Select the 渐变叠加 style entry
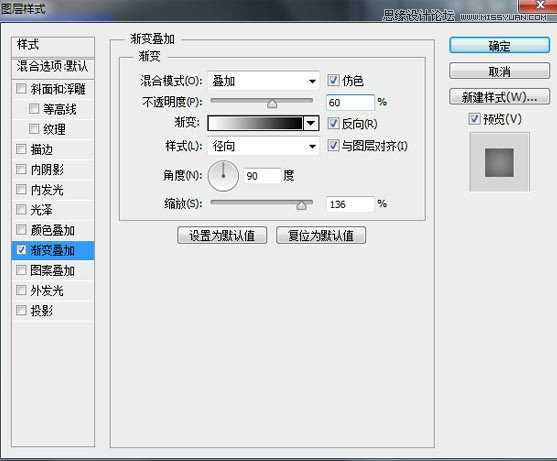This screenshot has width=557, height=461. 52,250
